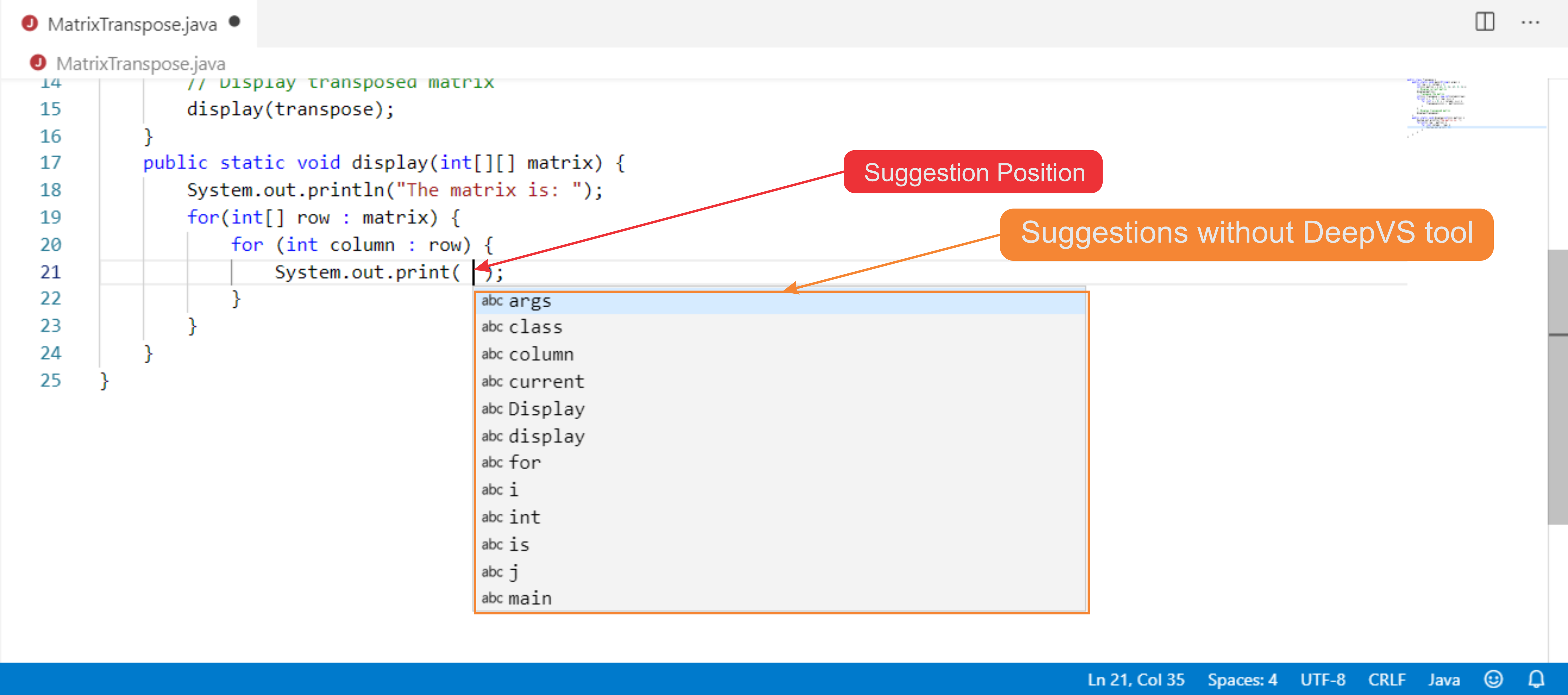Click the MatrixTranspose.java breadcrumb

(140, 63)
